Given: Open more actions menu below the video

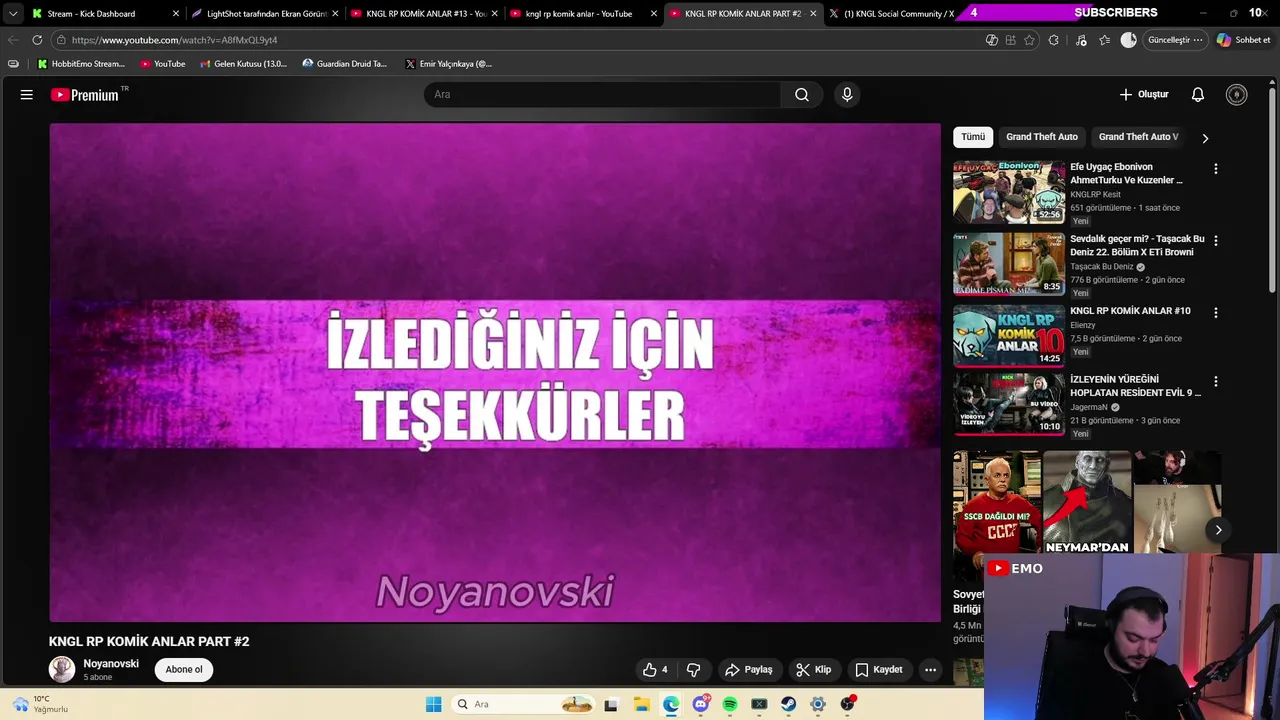Looking at the screenshot, I should coord(930,670).
